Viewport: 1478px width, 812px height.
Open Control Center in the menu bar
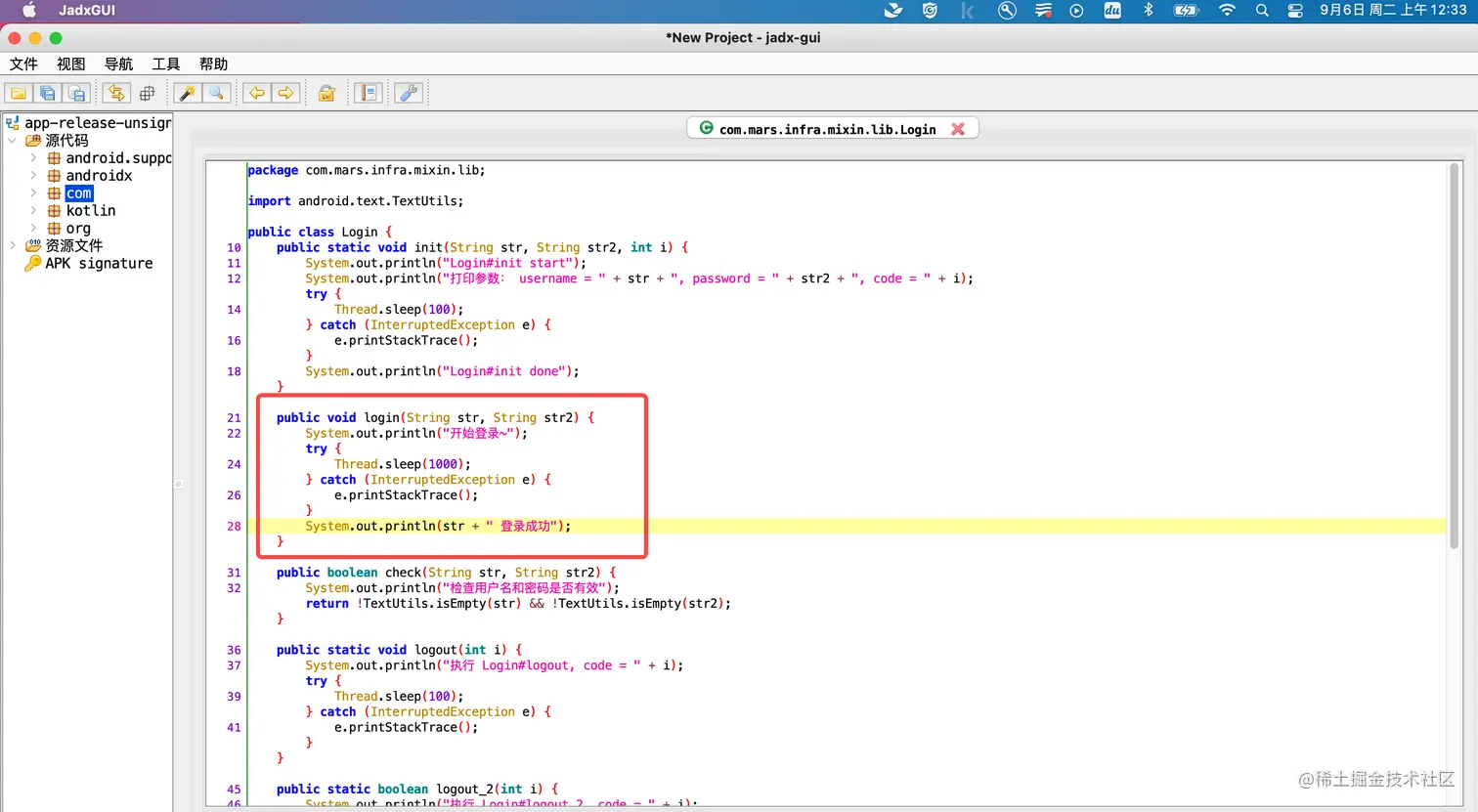[1295, 11]
